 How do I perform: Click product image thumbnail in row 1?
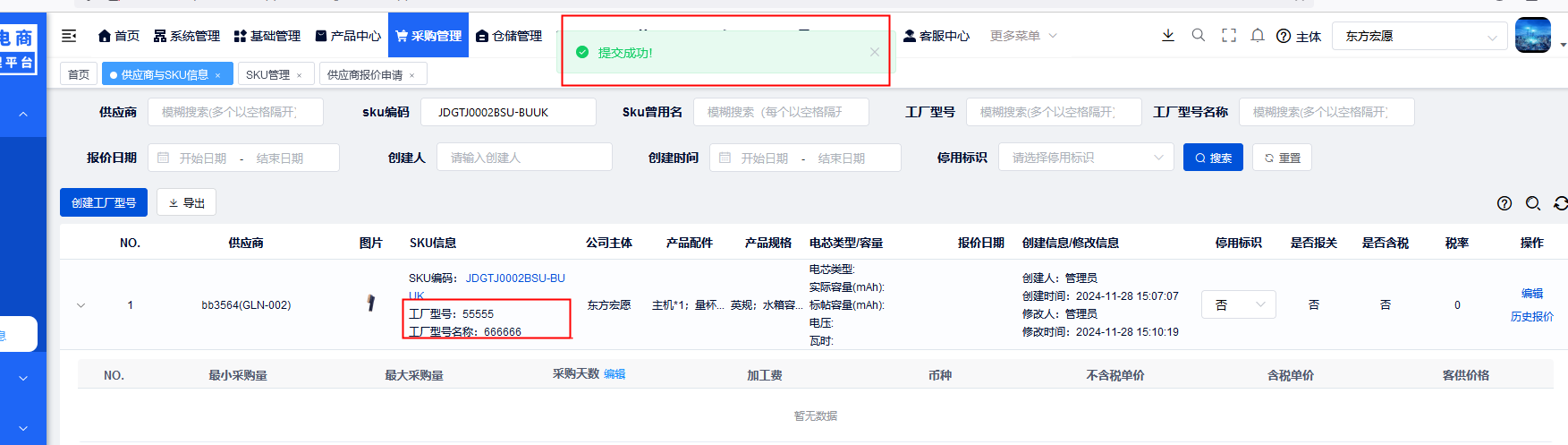[x=370, y=304]
